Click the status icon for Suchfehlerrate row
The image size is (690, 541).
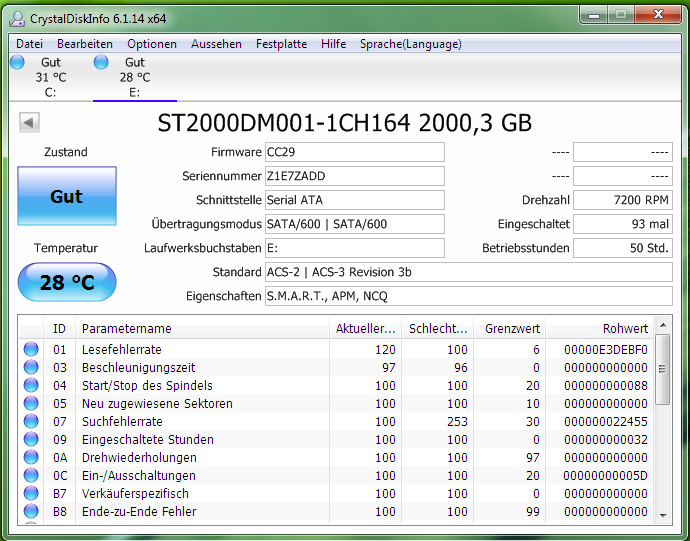coord(31,421)
